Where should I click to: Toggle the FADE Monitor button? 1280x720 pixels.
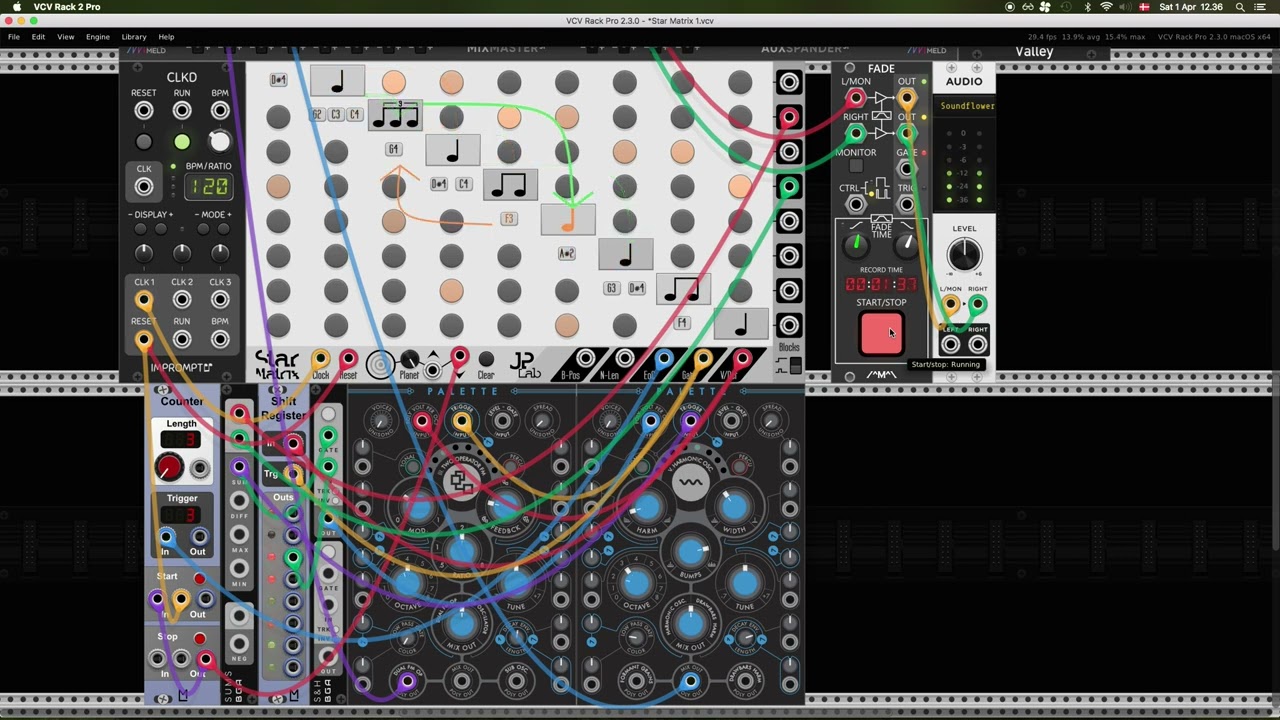pos(856,166)
